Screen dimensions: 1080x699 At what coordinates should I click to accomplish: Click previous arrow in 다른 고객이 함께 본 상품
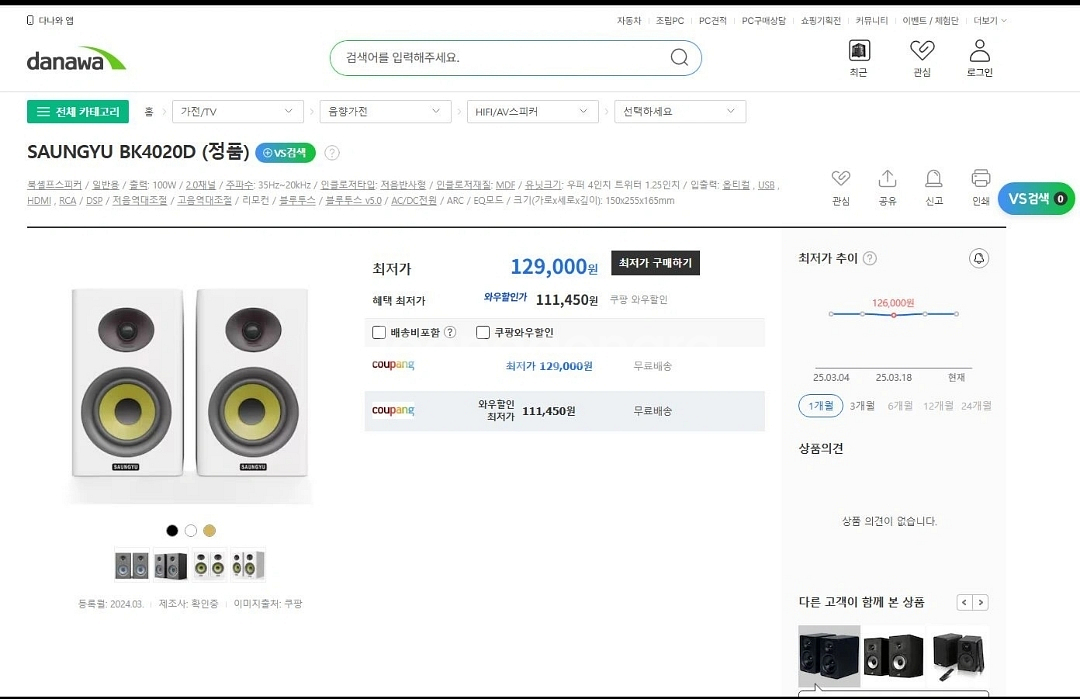964,603
